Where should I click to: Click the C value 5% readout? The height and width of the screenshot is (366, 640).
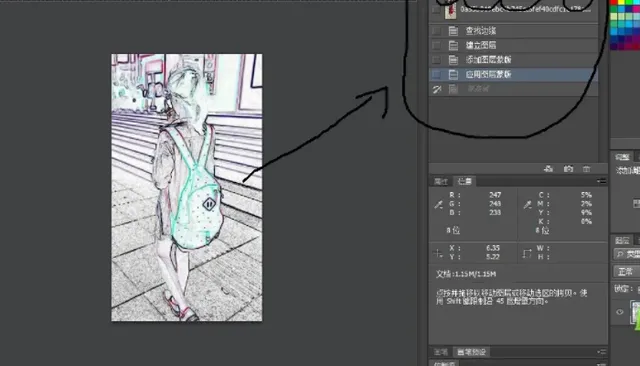586,195
